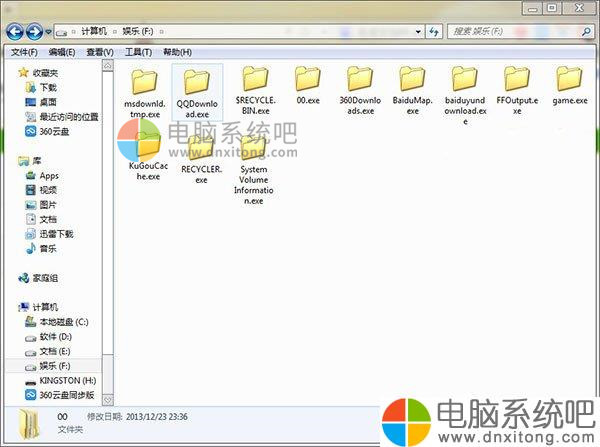600x447 pixels.
Task: Select the BaiduMap.exe folder icon
Action: click(x=412, y=78)
